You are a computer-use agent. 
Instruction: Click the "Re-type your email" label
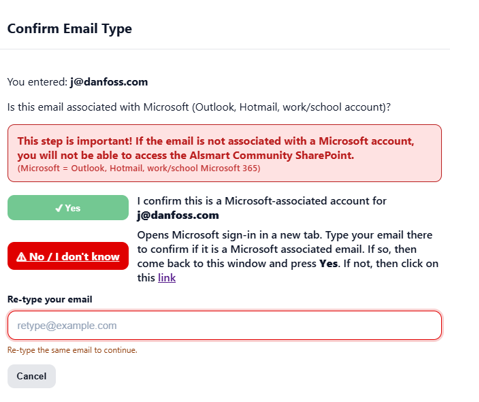tap(50, 299)
